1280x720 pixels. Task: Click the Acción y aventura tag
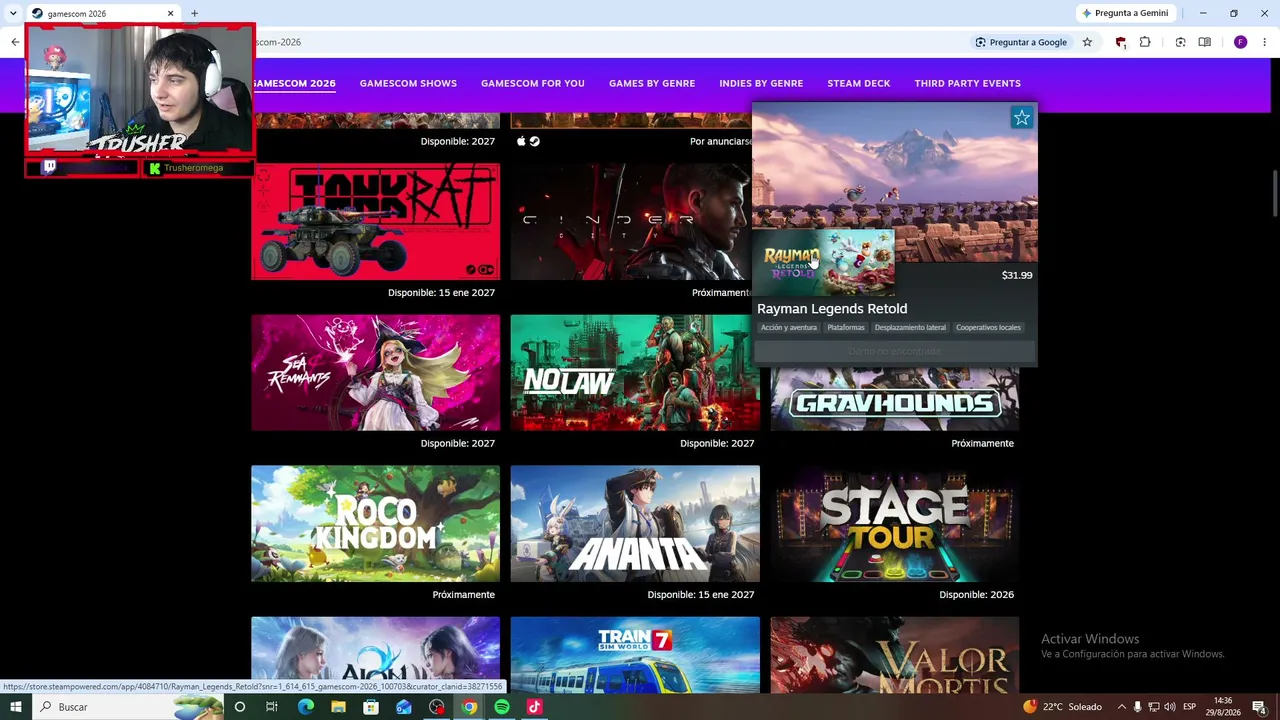(789, 328)
